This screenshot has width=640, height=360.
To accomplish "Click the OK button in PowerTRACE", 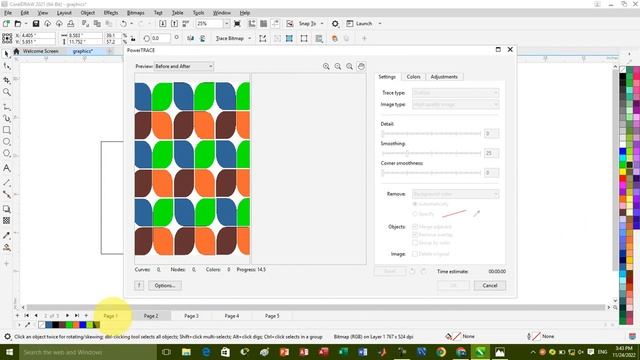I will coord(453,285).
